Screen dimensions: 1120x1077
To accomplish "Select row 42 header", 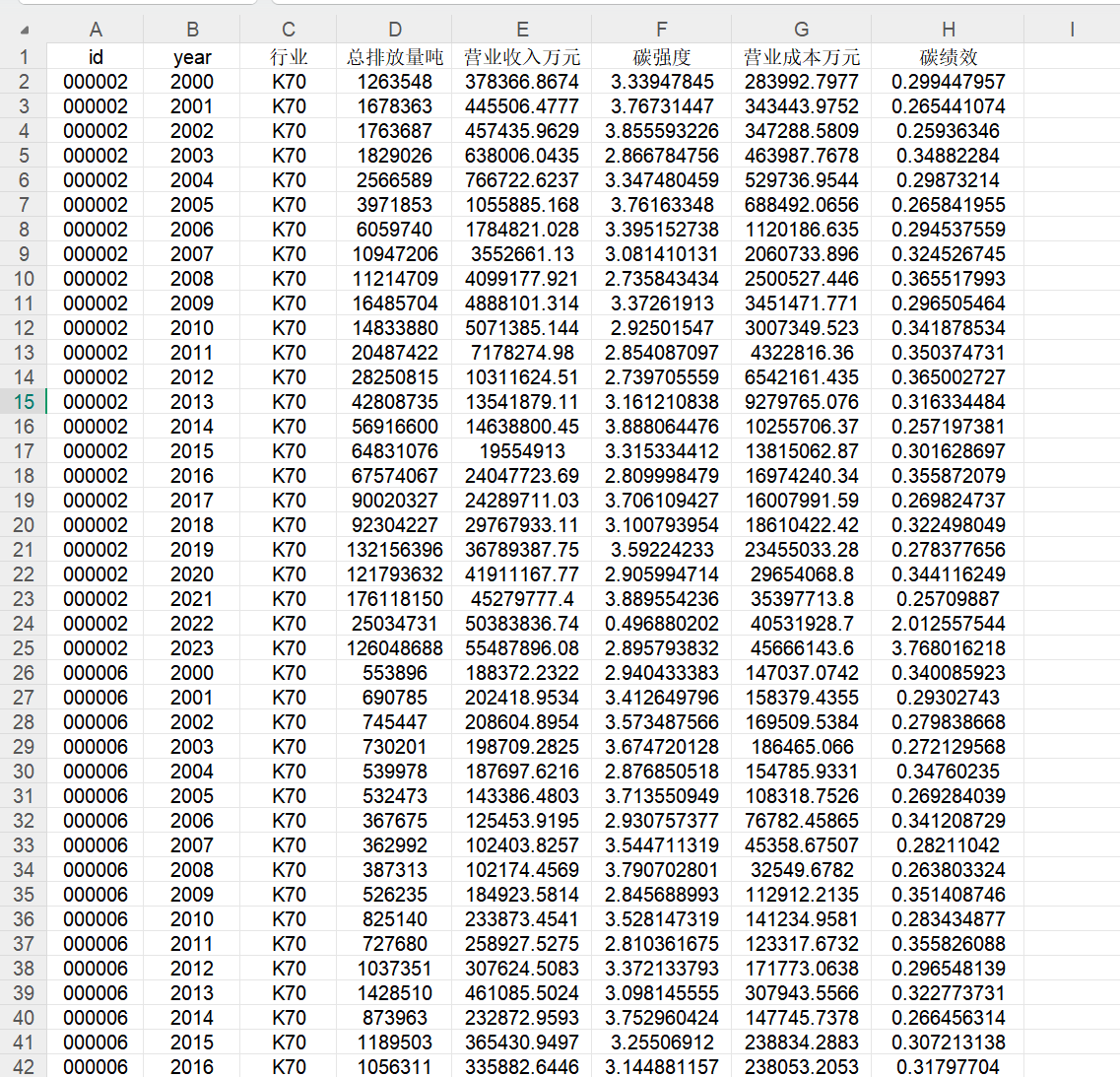I will [24, 1066].
